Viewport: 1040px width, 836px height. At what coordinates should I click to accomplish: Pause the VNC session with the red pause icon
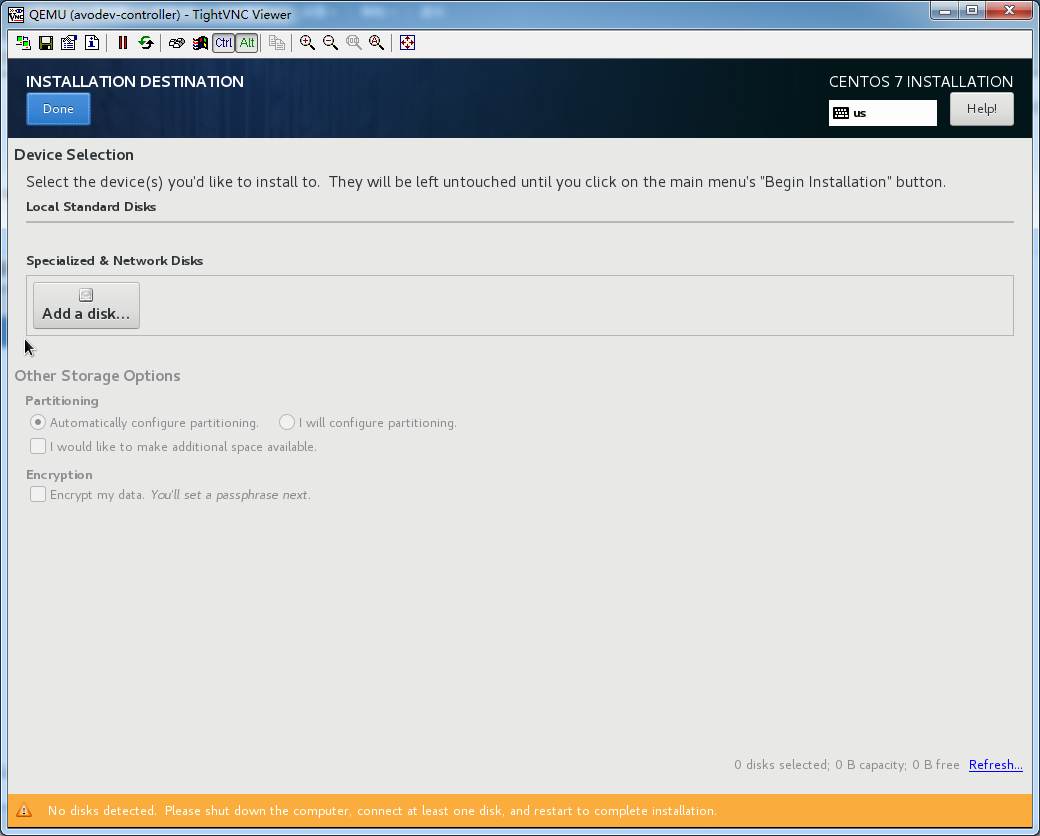tap(123, 43)
